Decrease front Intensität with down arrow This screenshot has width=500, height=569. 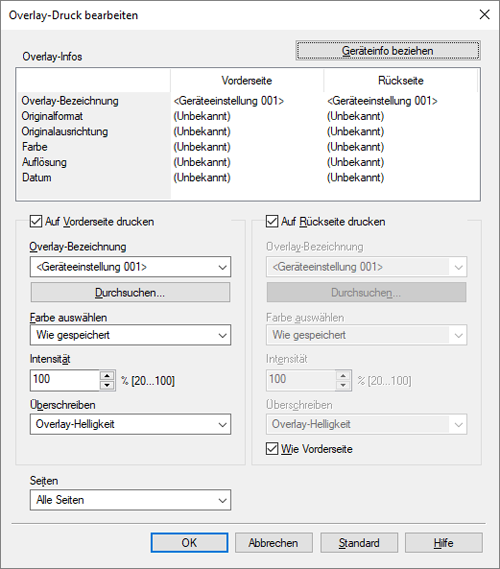107,385
